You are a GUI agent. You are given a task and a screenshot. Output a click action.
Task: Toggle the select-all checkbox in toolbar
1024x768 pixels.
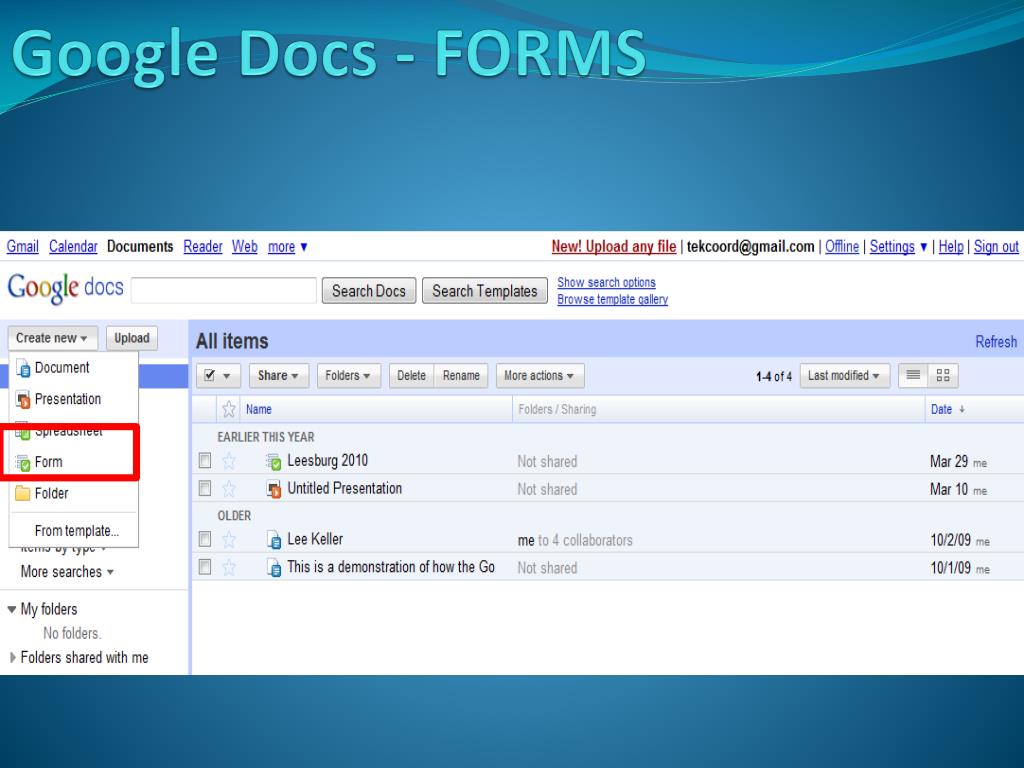pos(210,376)
